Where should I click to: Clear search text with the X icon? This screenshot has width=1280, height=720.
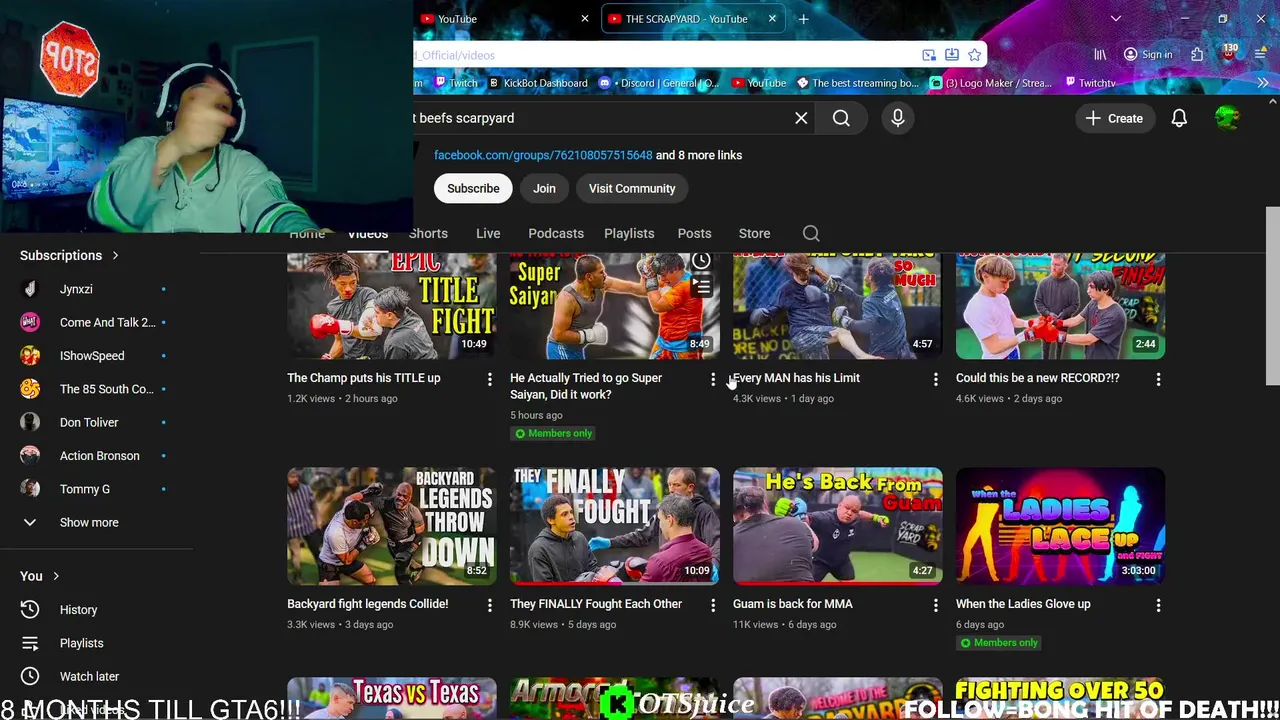point(801,118)
